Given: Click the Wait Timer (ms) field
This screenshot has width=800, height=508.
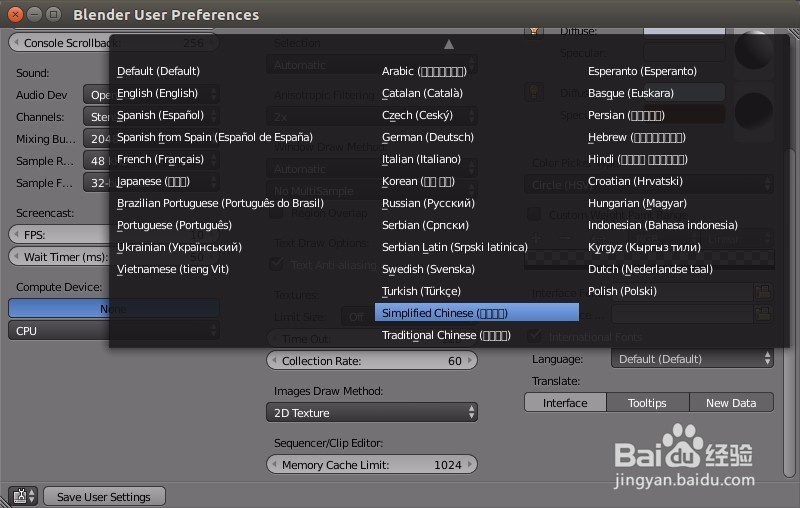Looking at the screenshot, I should pyautogui.click(x=114, y=257).
